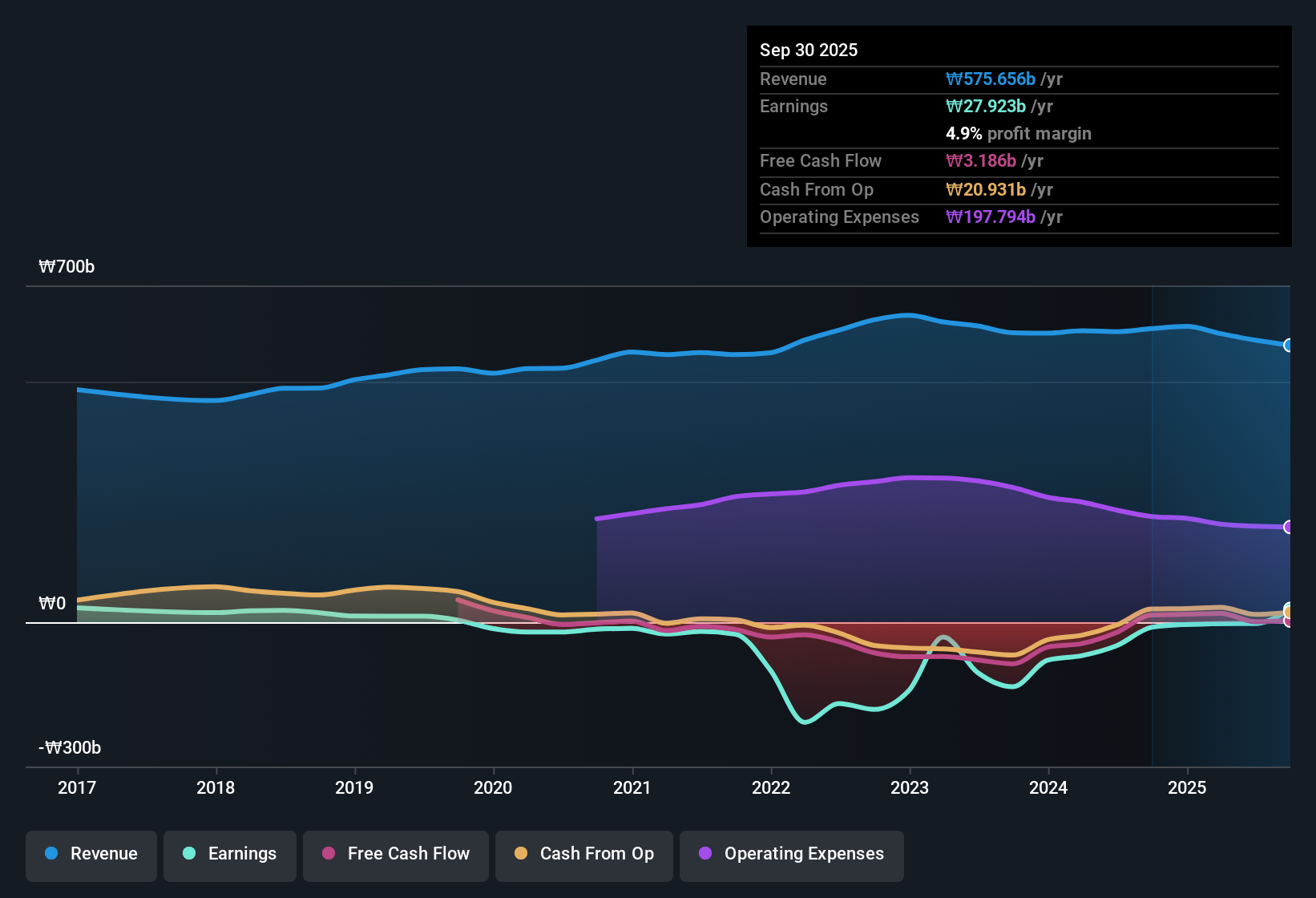This screenshot has height=898, width=1316.
Task: Toggle Operating Expenses off in the legend
Action: tap(791, 854)
